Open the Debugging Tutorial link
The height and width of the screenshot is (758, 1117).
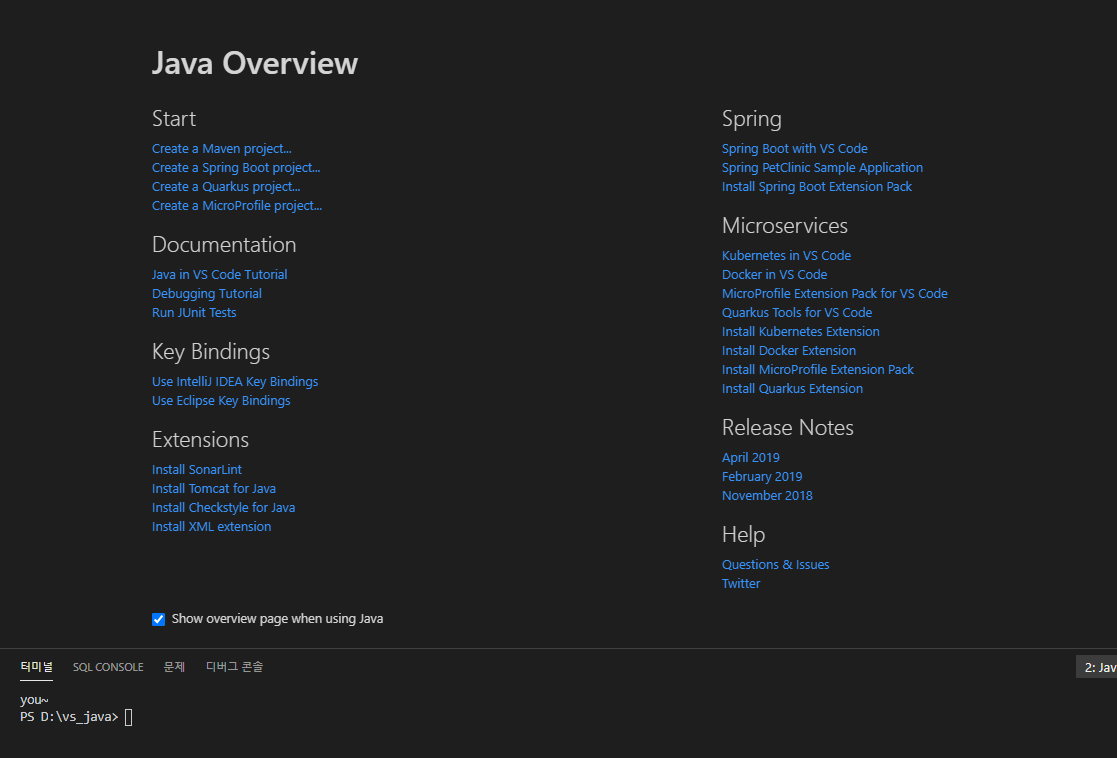click(x=207, y=294)
